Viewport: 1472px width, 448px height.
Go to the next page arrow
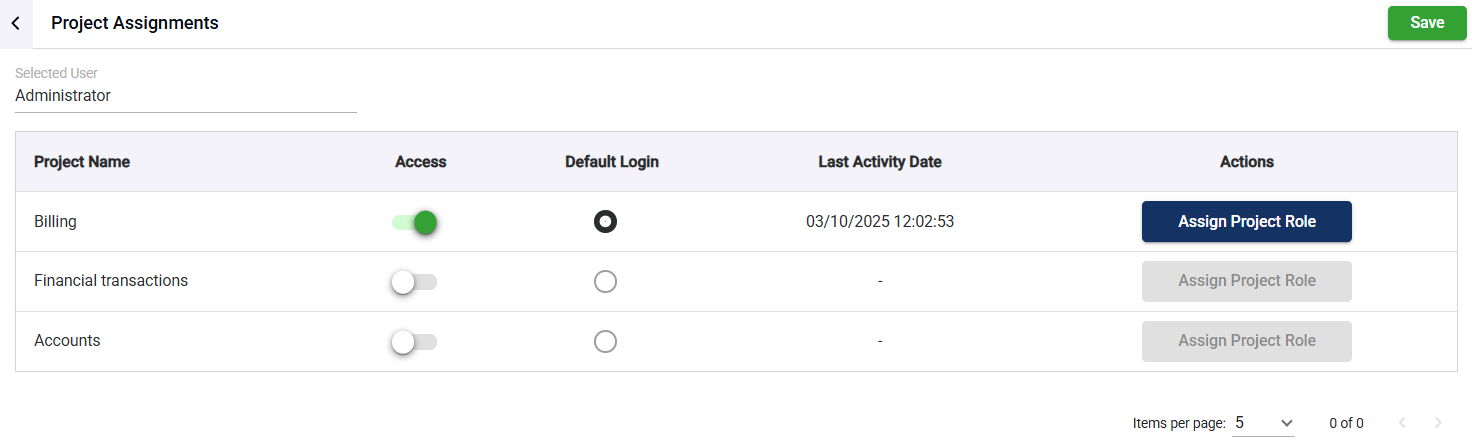pyautogui.click(x=1438, y=423)
